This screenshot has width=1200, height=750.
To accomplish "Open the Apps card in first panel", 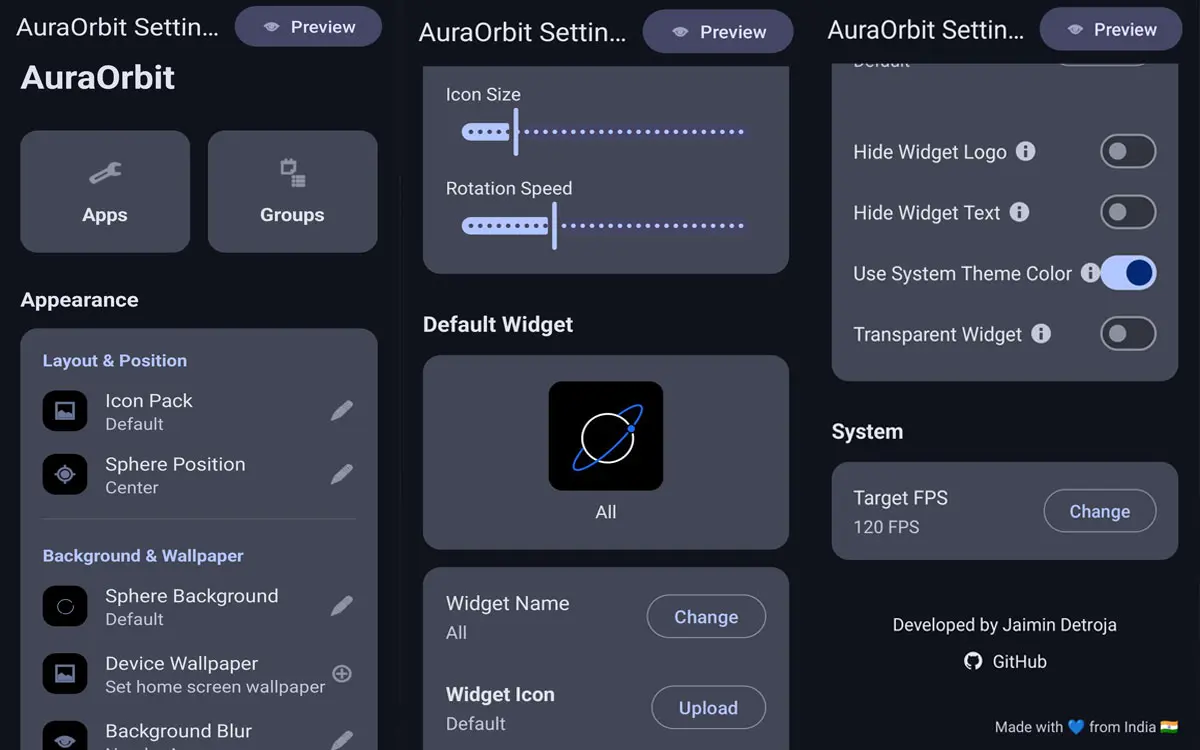I will [x=105, y=191].
